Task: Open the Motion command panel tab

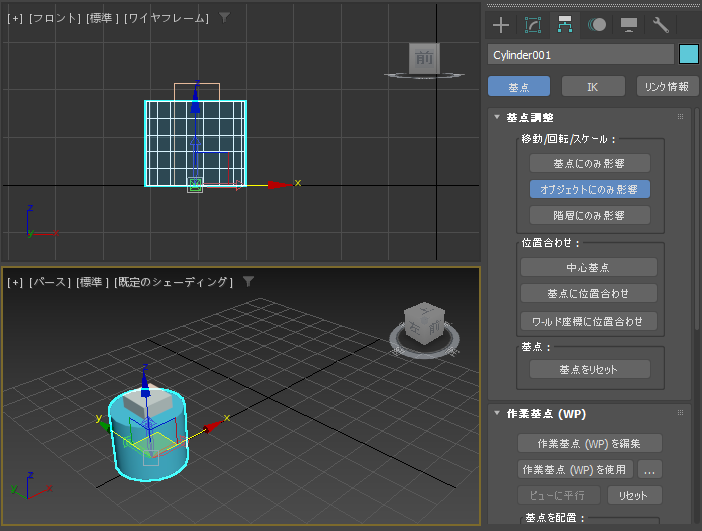Action: point(597,25)
